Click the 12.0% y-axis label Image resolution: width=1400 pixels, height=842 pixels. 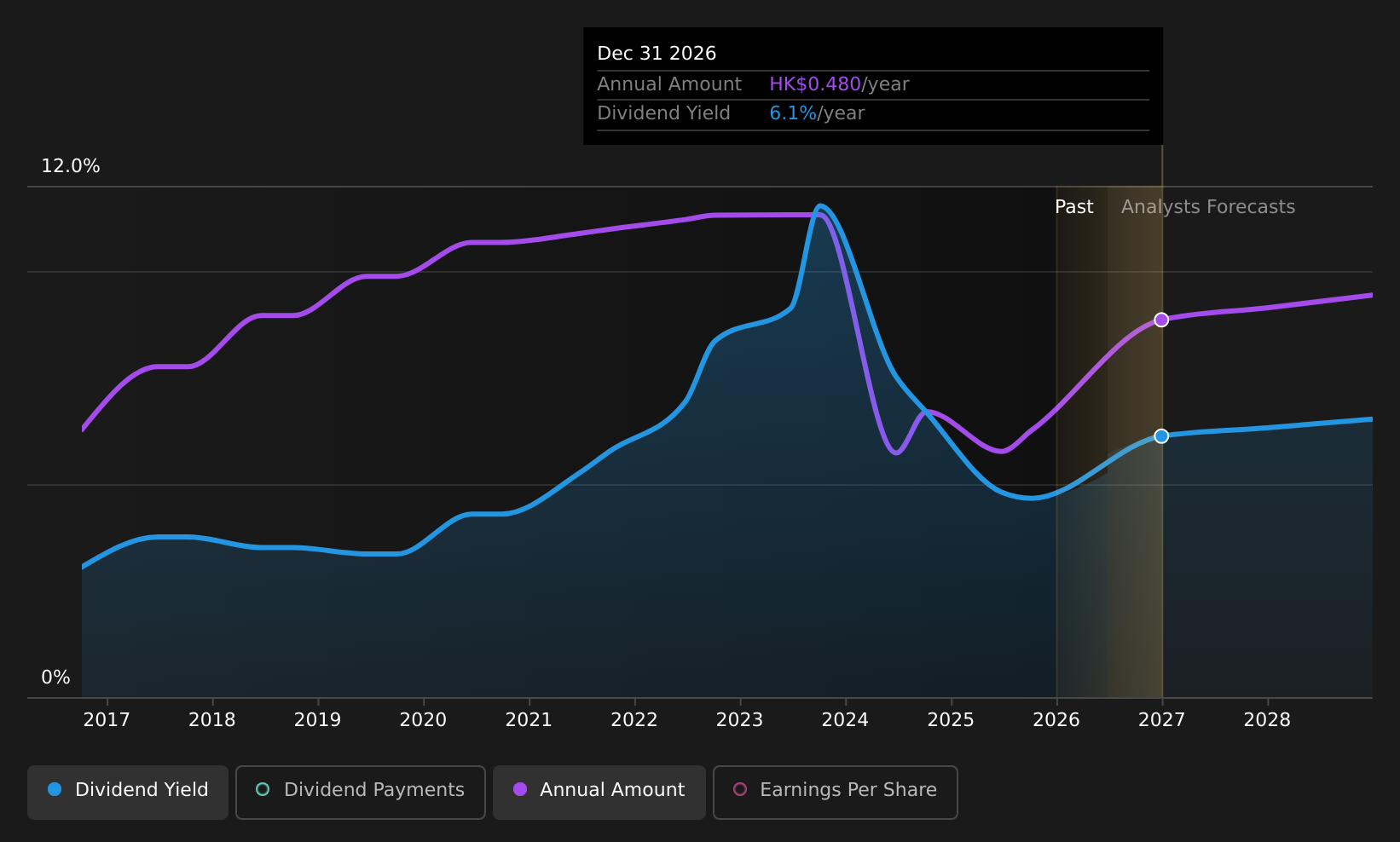(x=71, y=166)
